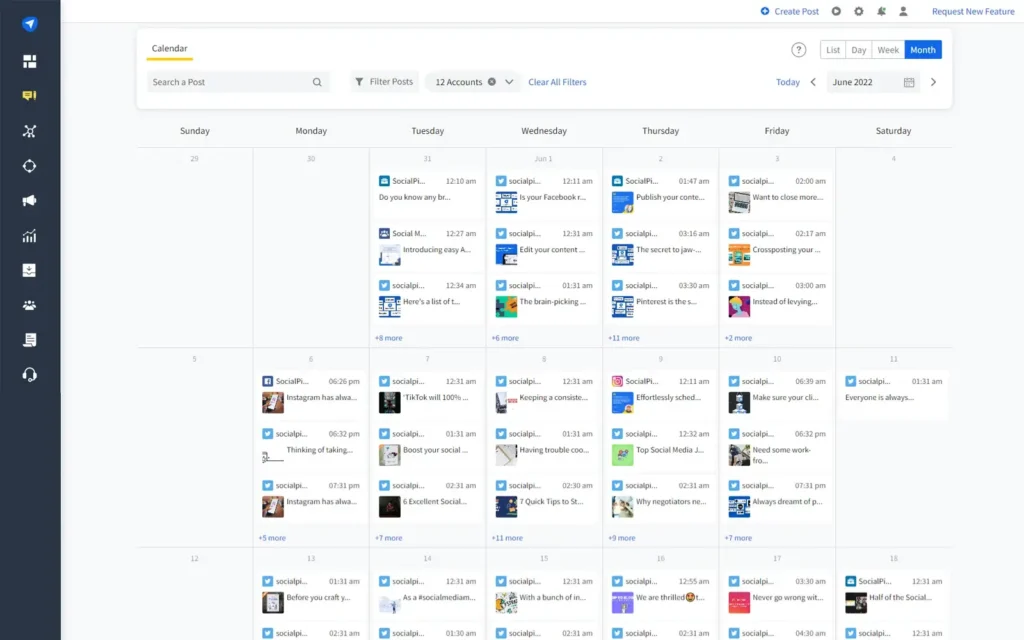1024x640 pixels.
Task: Open the Filter Posts dropdown
Action: coord(384,82)
